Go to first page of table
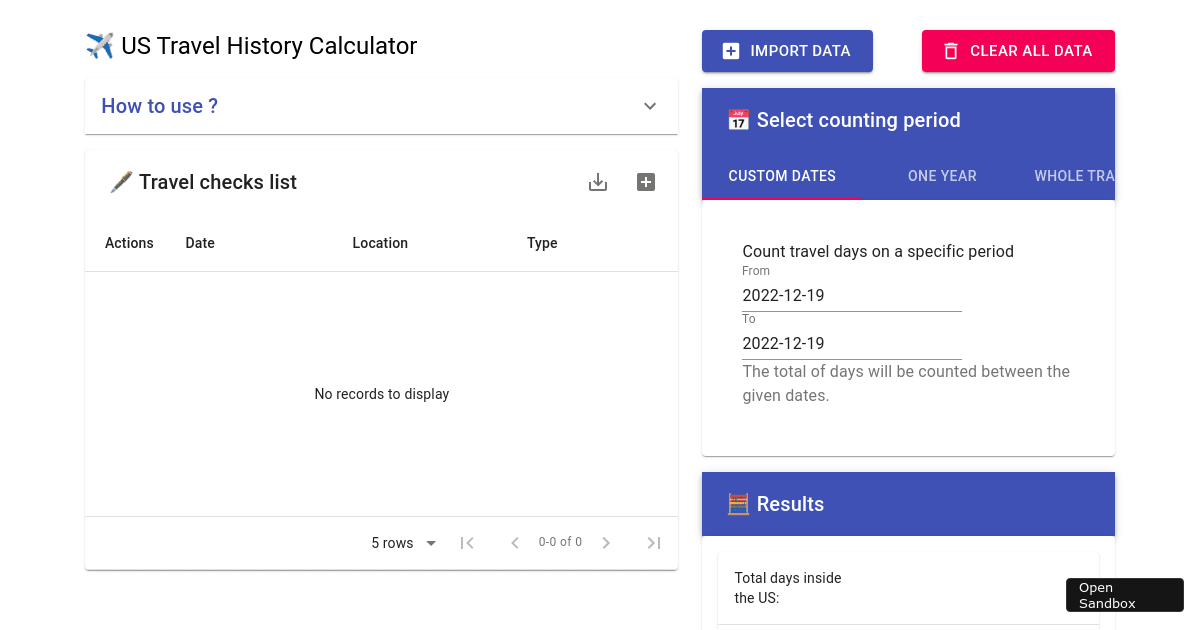 pos(467,543)
